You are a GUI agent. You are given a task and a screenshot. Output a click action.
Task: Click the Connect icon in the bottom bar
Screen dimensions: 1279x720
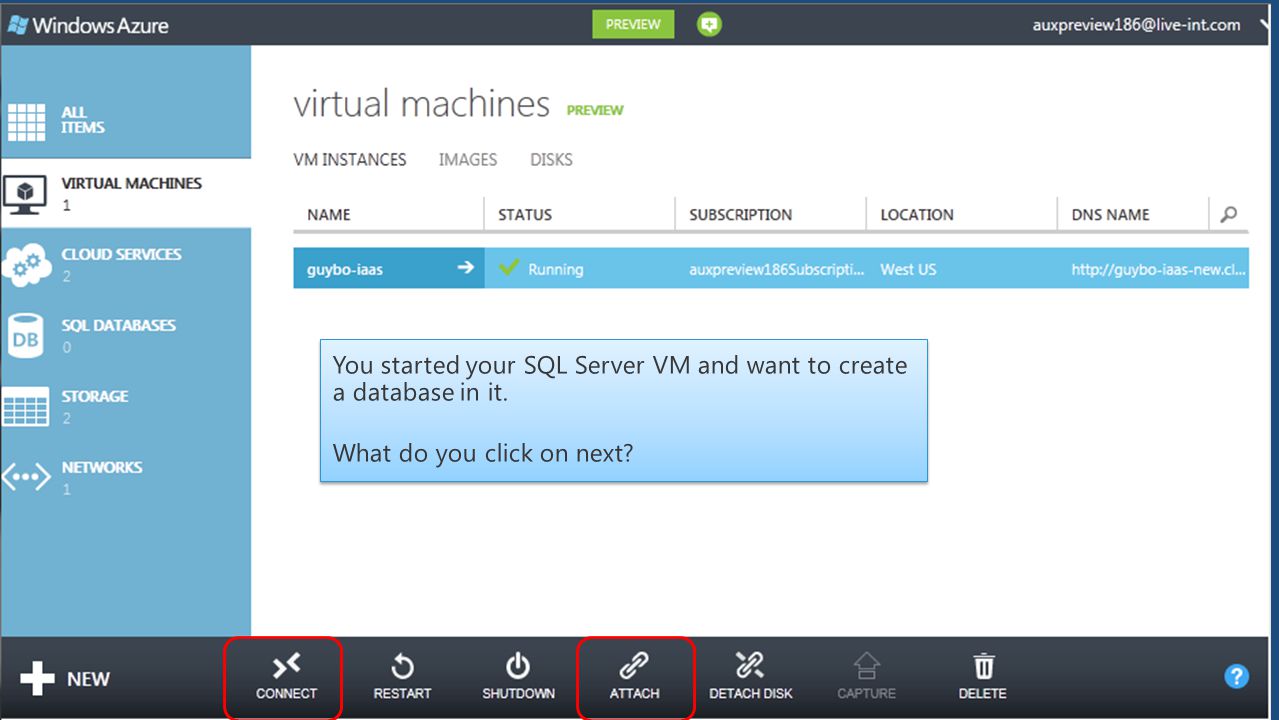(x=286, y=667)
